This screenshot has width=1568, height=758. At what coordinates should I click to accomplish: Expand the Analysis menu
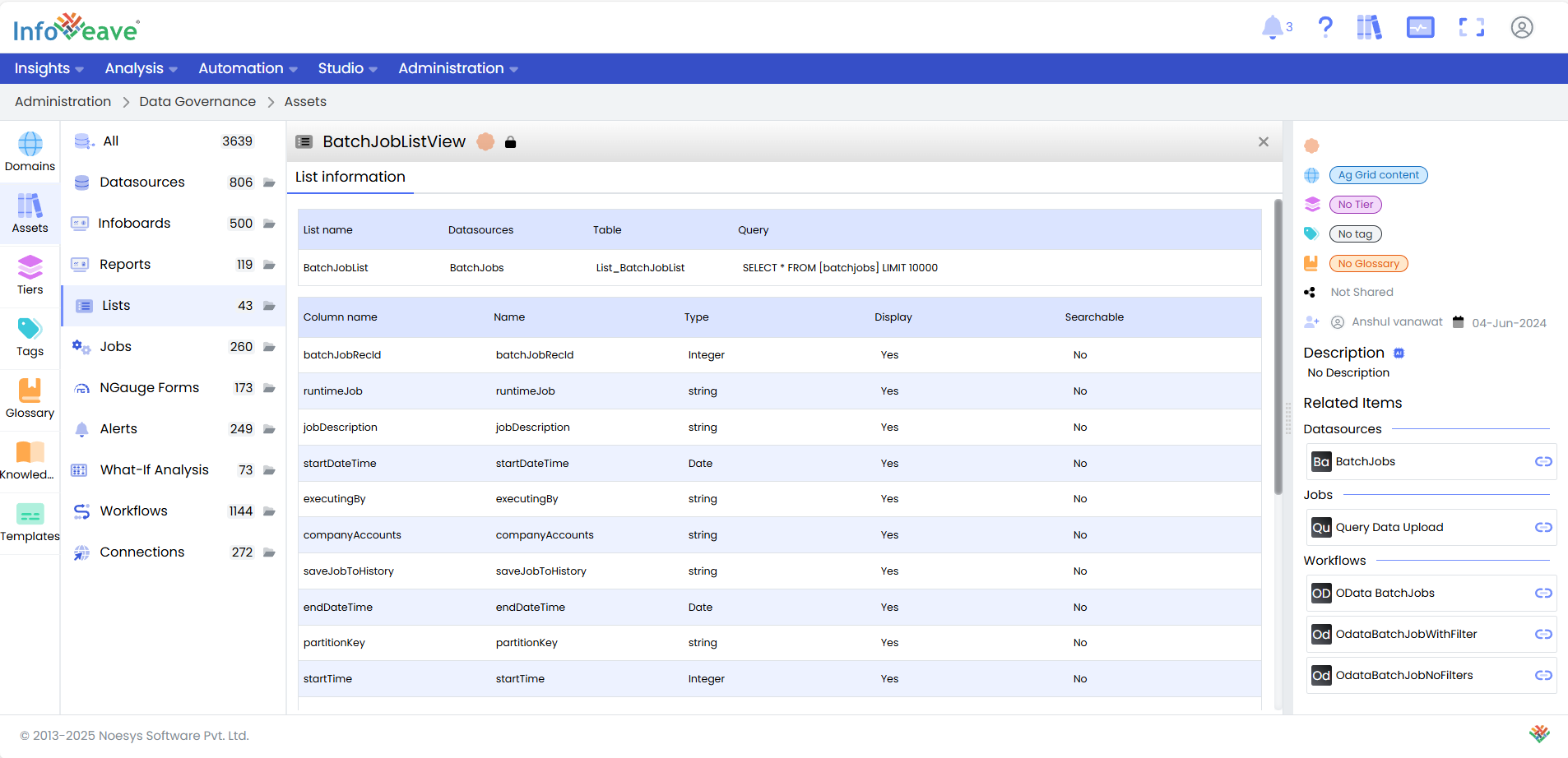(141, 68)
